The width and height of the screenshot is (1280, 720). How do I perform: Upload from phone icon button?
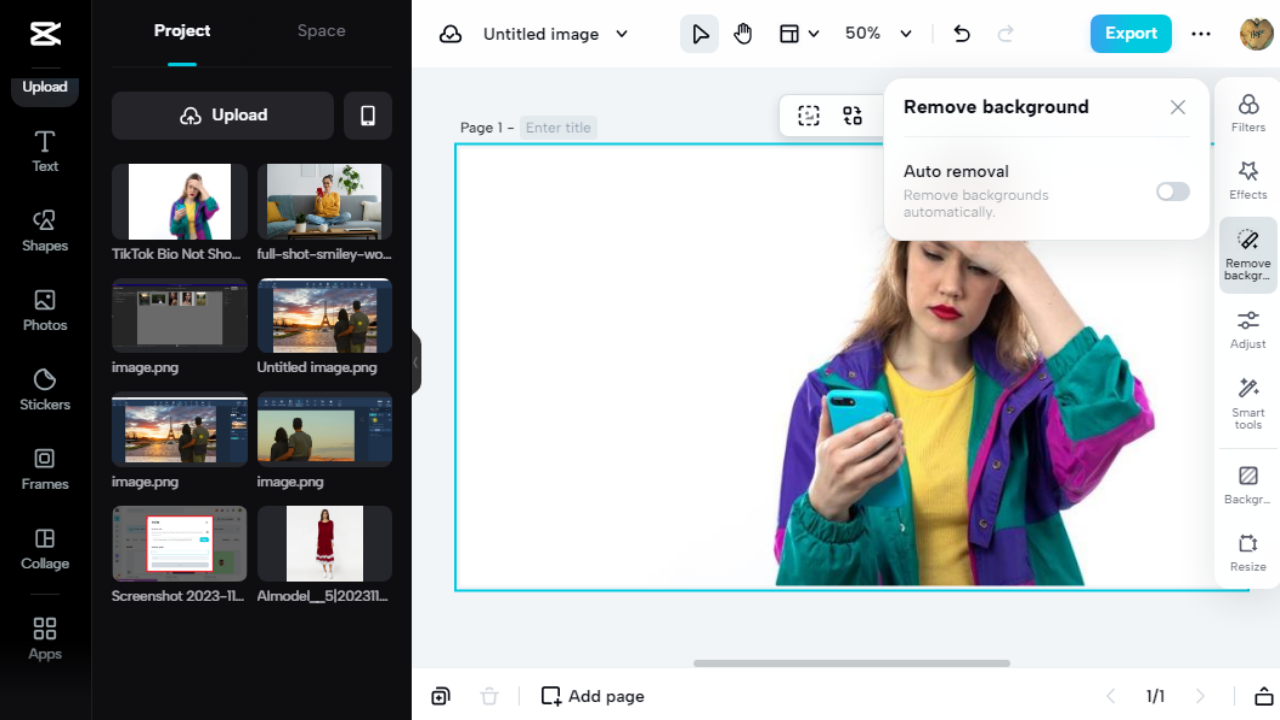(367, 116)
